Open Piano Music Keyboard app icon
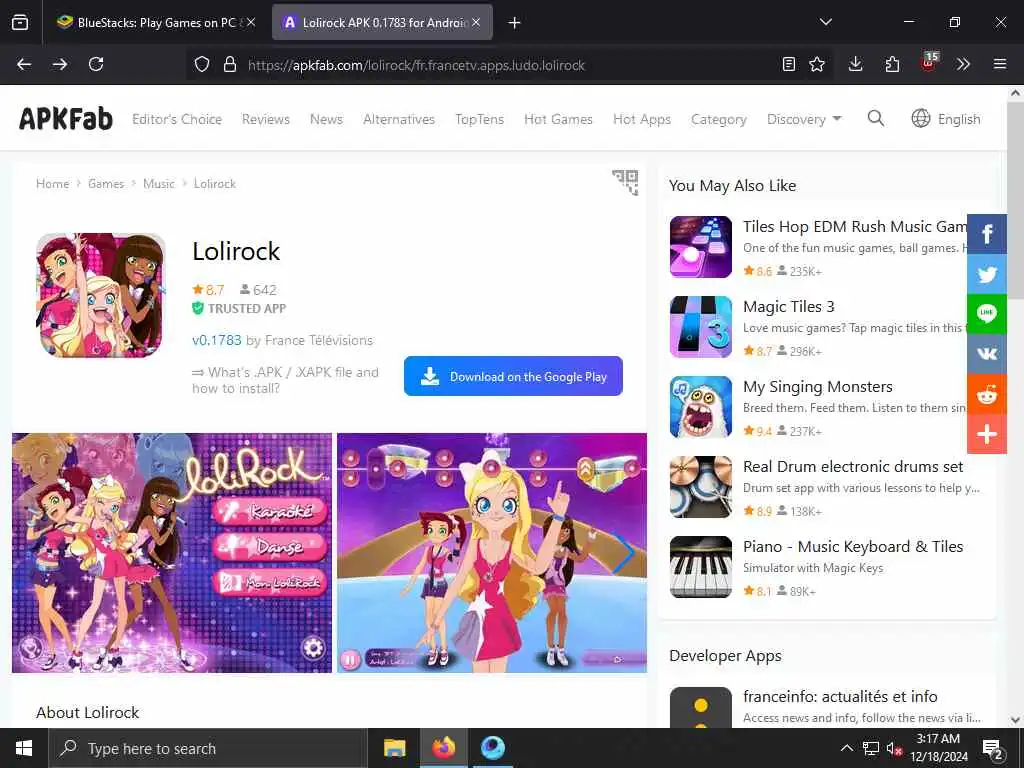The image size is (1024, 768). (x=701, y=567)
